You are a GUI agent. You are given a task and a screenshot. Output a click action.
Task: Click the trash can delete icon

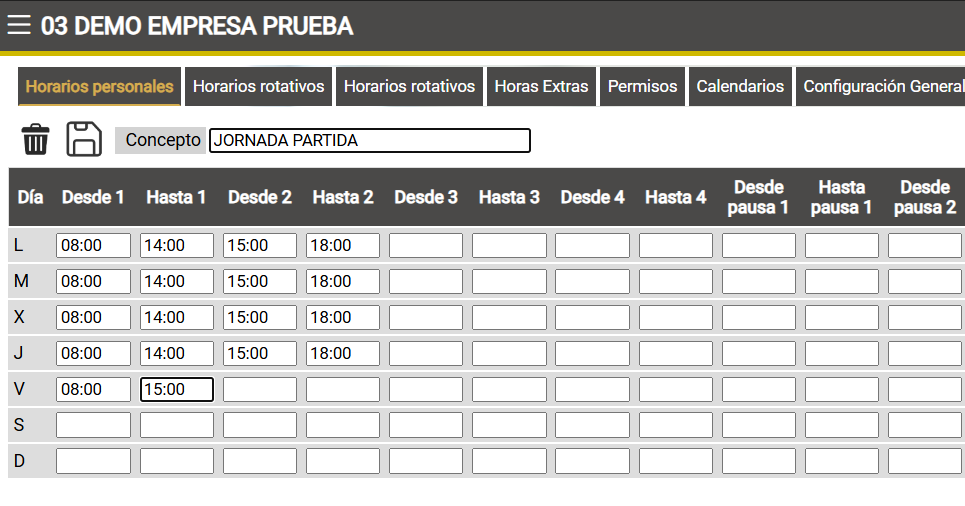pos(36,139)
